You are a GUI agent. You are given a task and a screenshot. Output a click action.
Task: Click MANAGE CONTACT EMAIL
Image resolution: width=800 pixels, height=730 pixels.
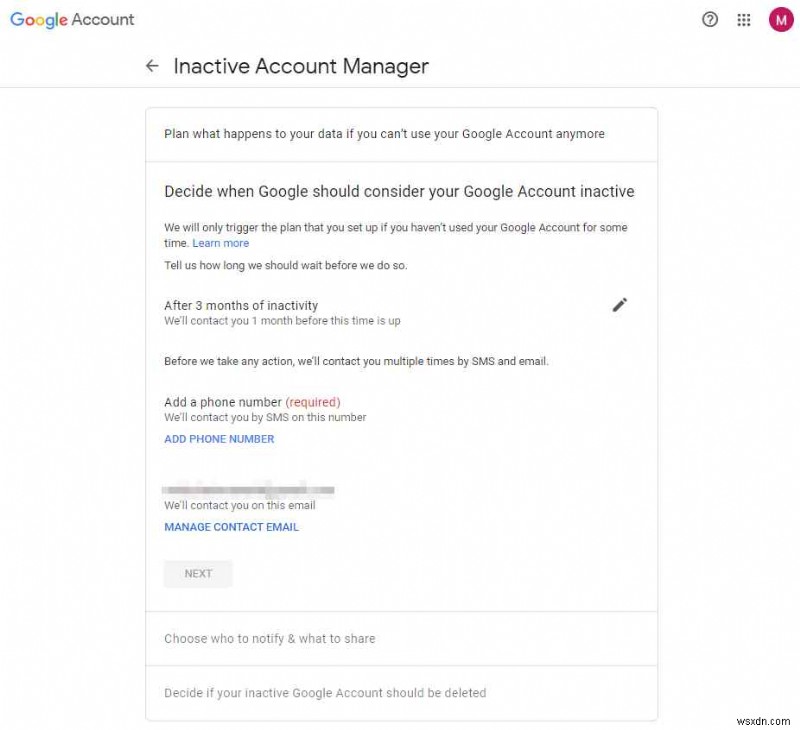(x=231, y=527)
